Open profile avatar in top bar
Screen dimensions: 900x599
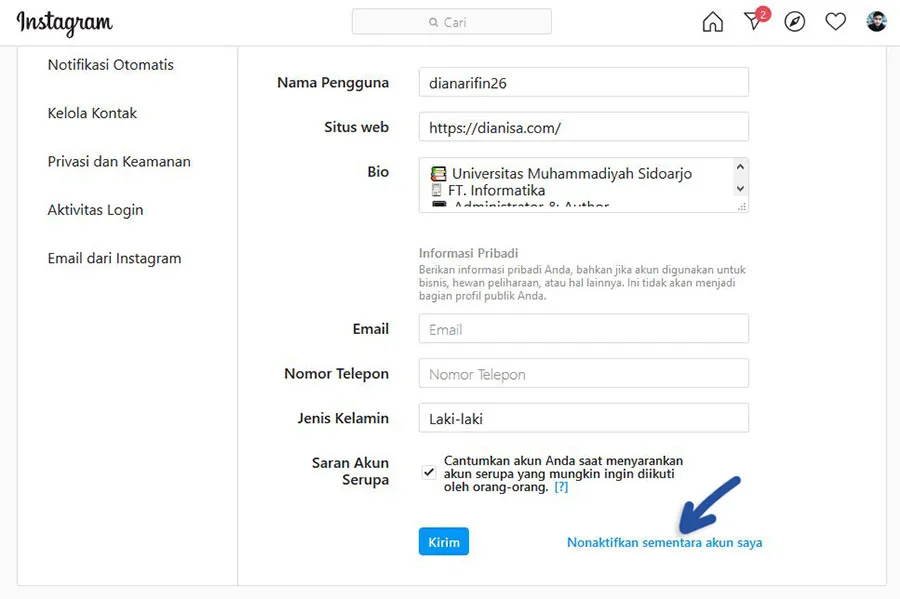tap(877, 22)
